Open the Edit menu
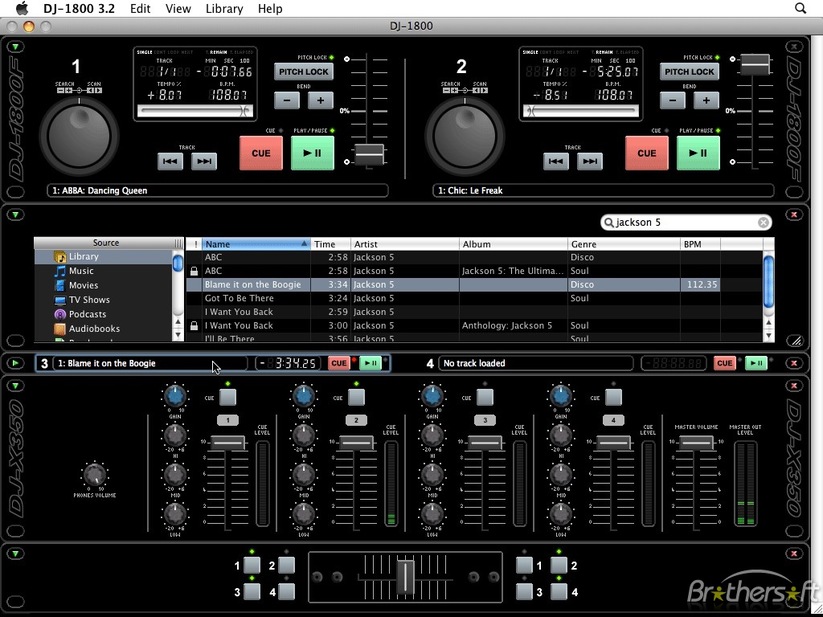The height and width of the screenshot is (617, 823). [x=140, y=9]
